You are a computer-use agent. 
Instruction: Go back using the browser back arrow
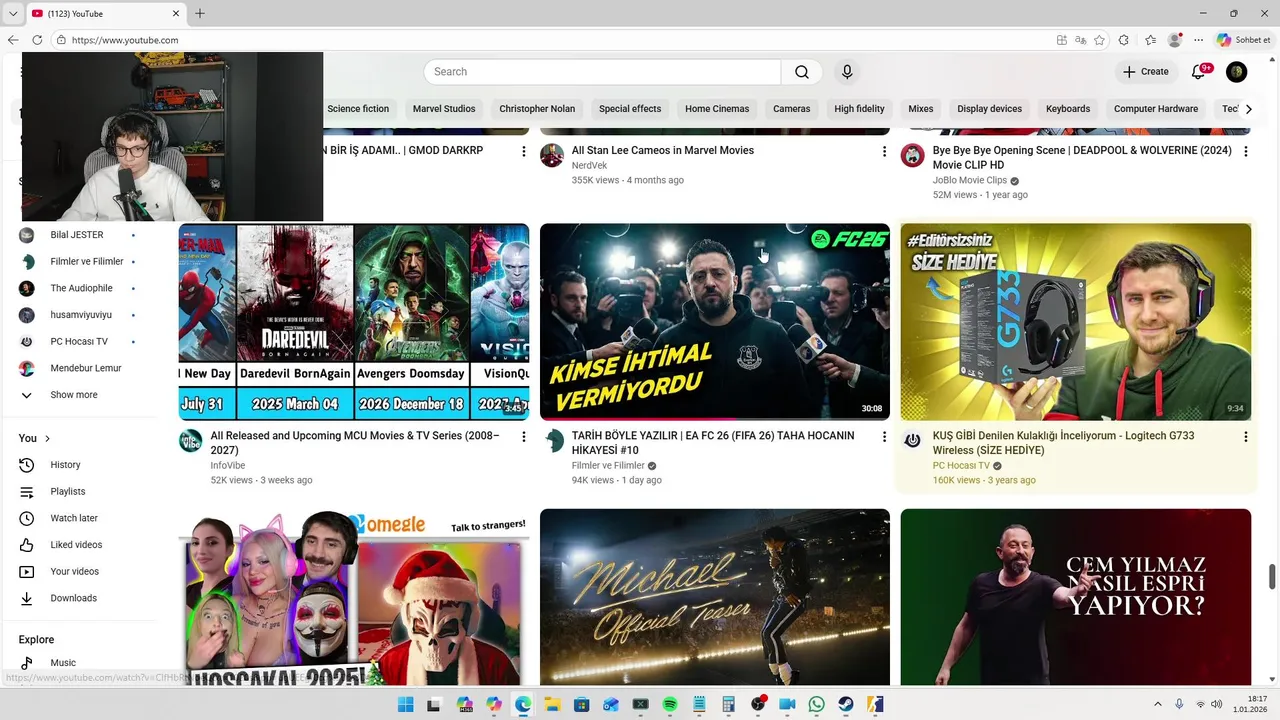pyautogui.click(x=13, y=40)
